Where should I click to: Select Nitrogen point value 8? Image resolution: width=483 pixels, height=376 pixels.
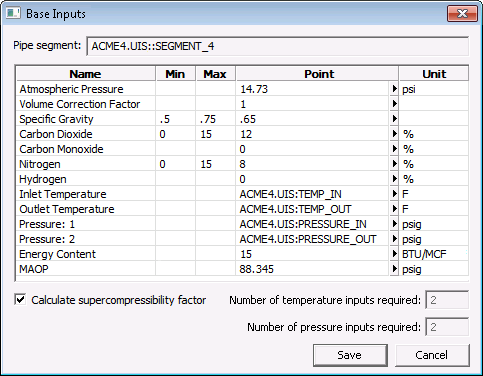tap(313, 164)
